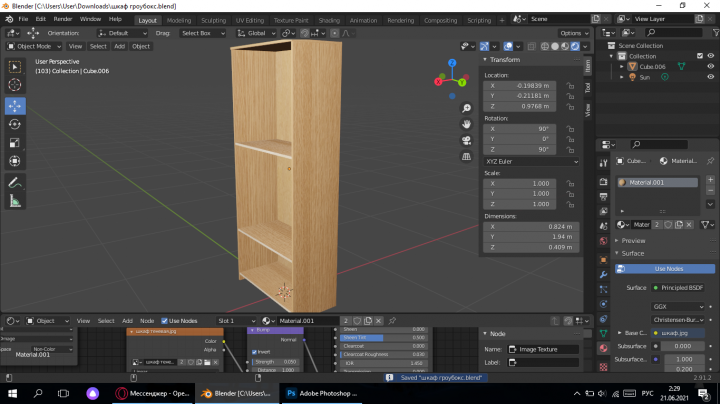Click the zoom magnifier in viewport
This screenshot has width=720, height=404.
467,108
